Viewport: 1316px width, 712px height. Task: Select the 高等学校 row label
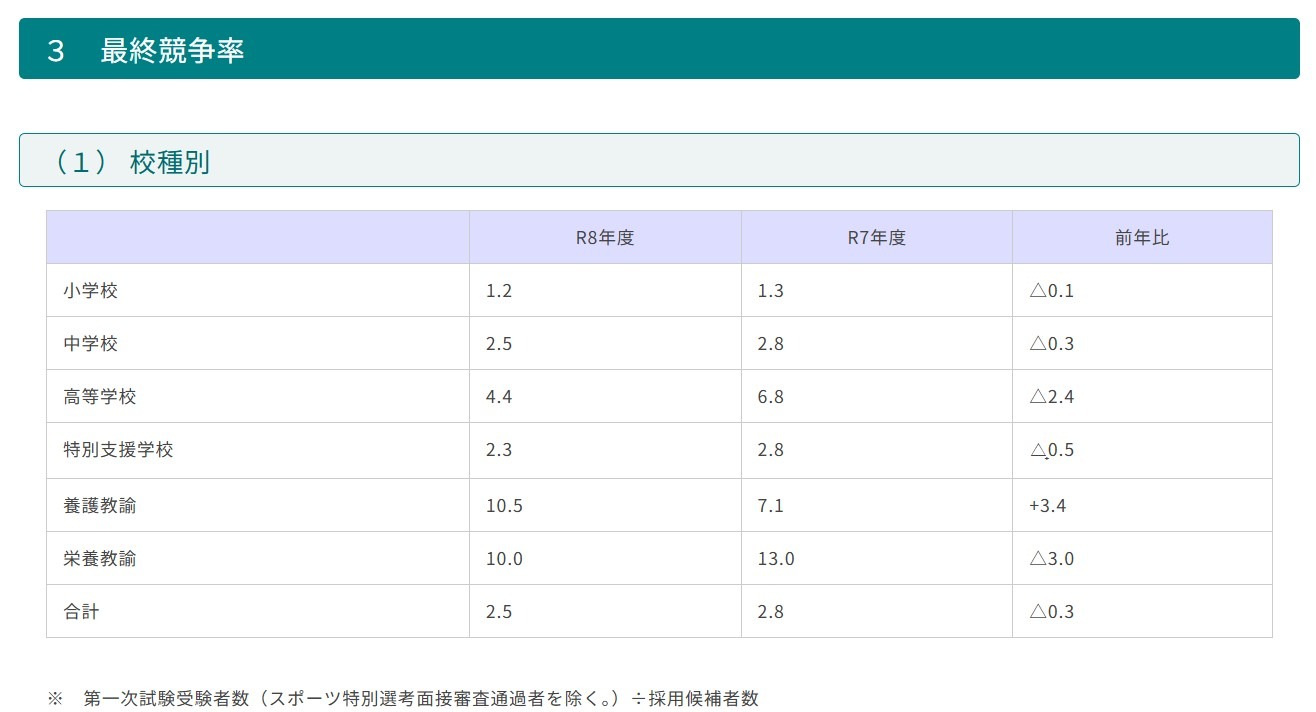click(x=100, y=397)
